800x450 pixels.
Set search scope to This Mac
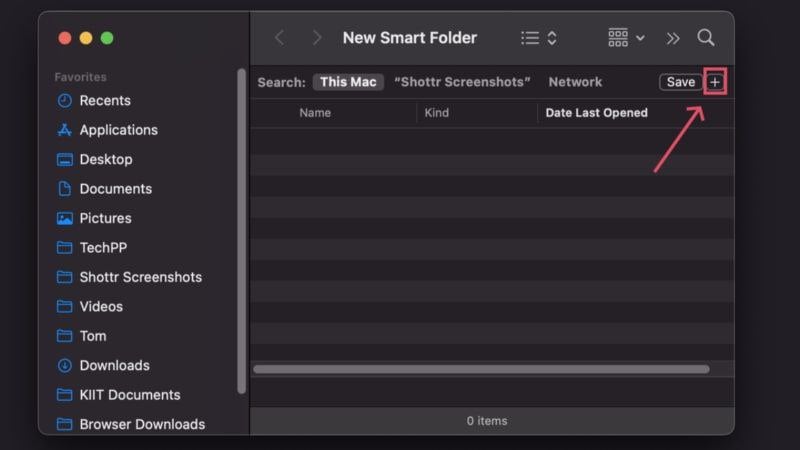coord(348,82)
